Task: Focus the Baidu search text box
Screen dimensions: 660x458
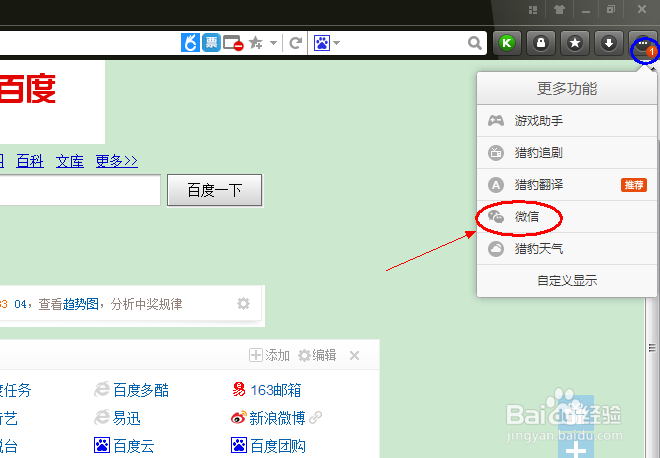Action: [80, 190]
